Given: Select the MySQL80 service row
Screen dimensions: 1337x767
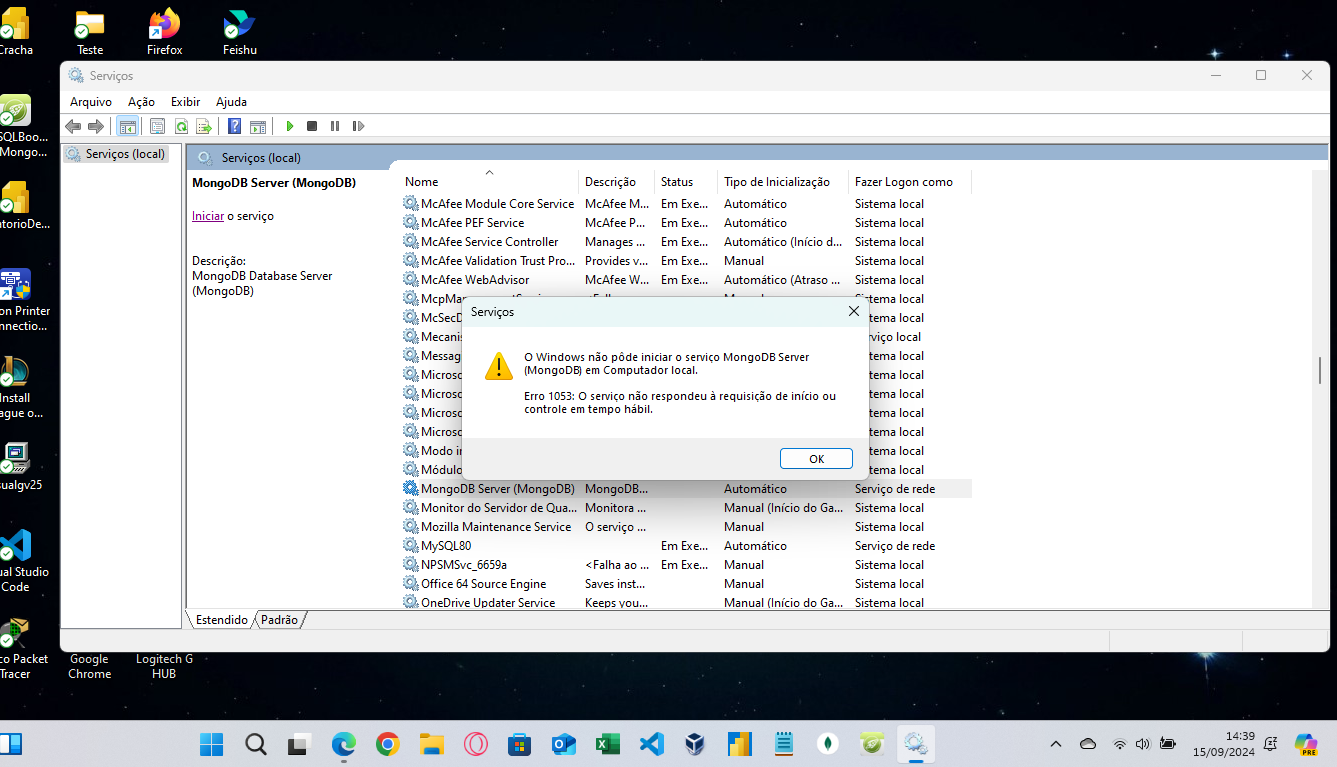Looking at the screenshot, I should click(x=686, y=546).
